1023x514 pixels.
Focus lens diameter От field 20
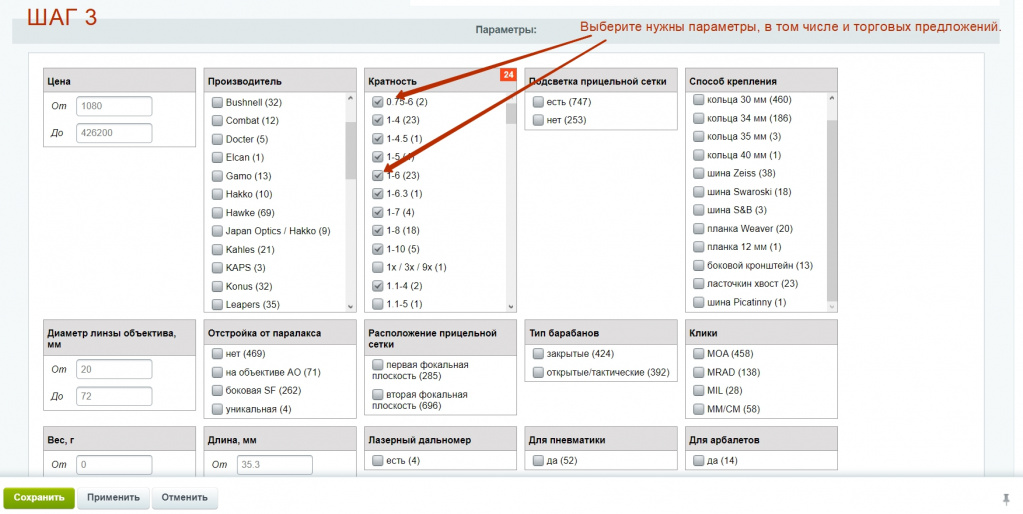tap(114, 369)
